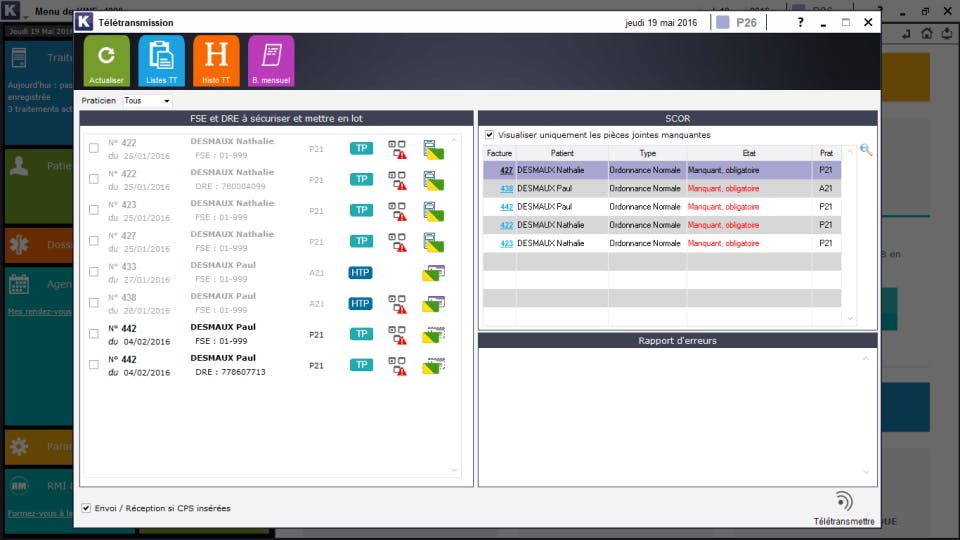The width and height of the screenshot is (960, 540).
Task: Click the Type column header
Action: coord(647,153)
